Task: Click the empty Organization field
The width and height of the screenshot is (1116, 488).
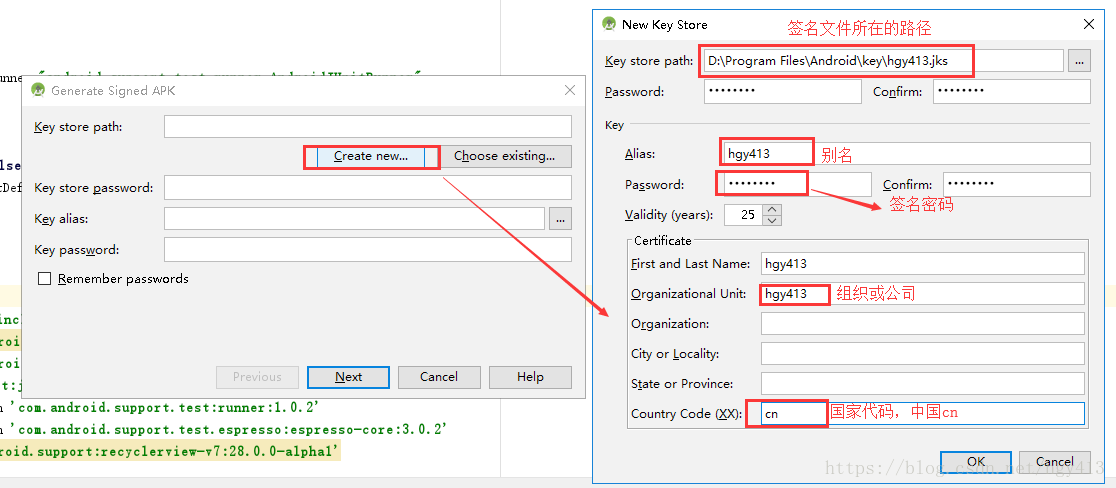Action: (x=922, y=324)
